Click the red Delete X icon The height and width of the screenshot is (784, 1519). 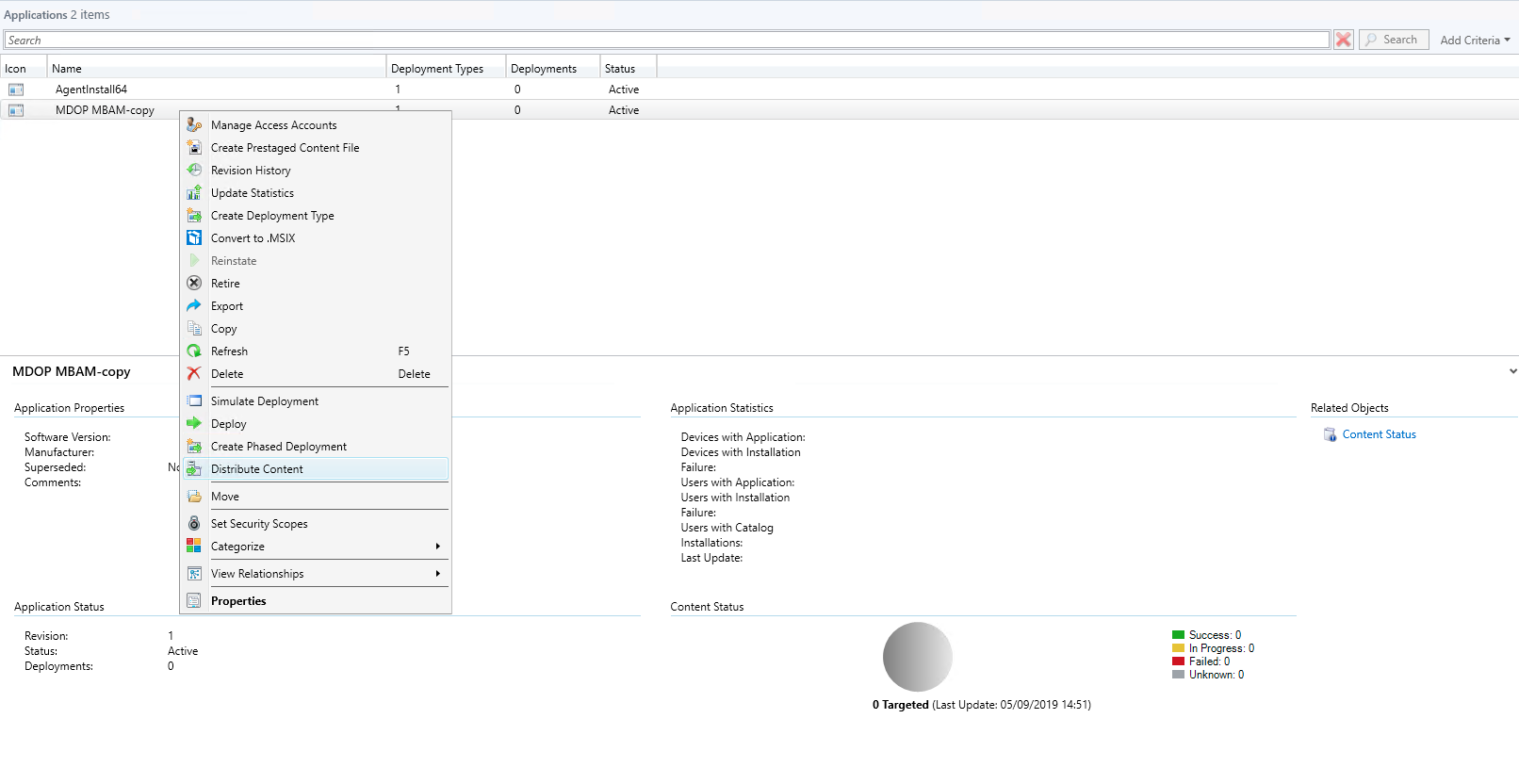[x=194, y=374]
